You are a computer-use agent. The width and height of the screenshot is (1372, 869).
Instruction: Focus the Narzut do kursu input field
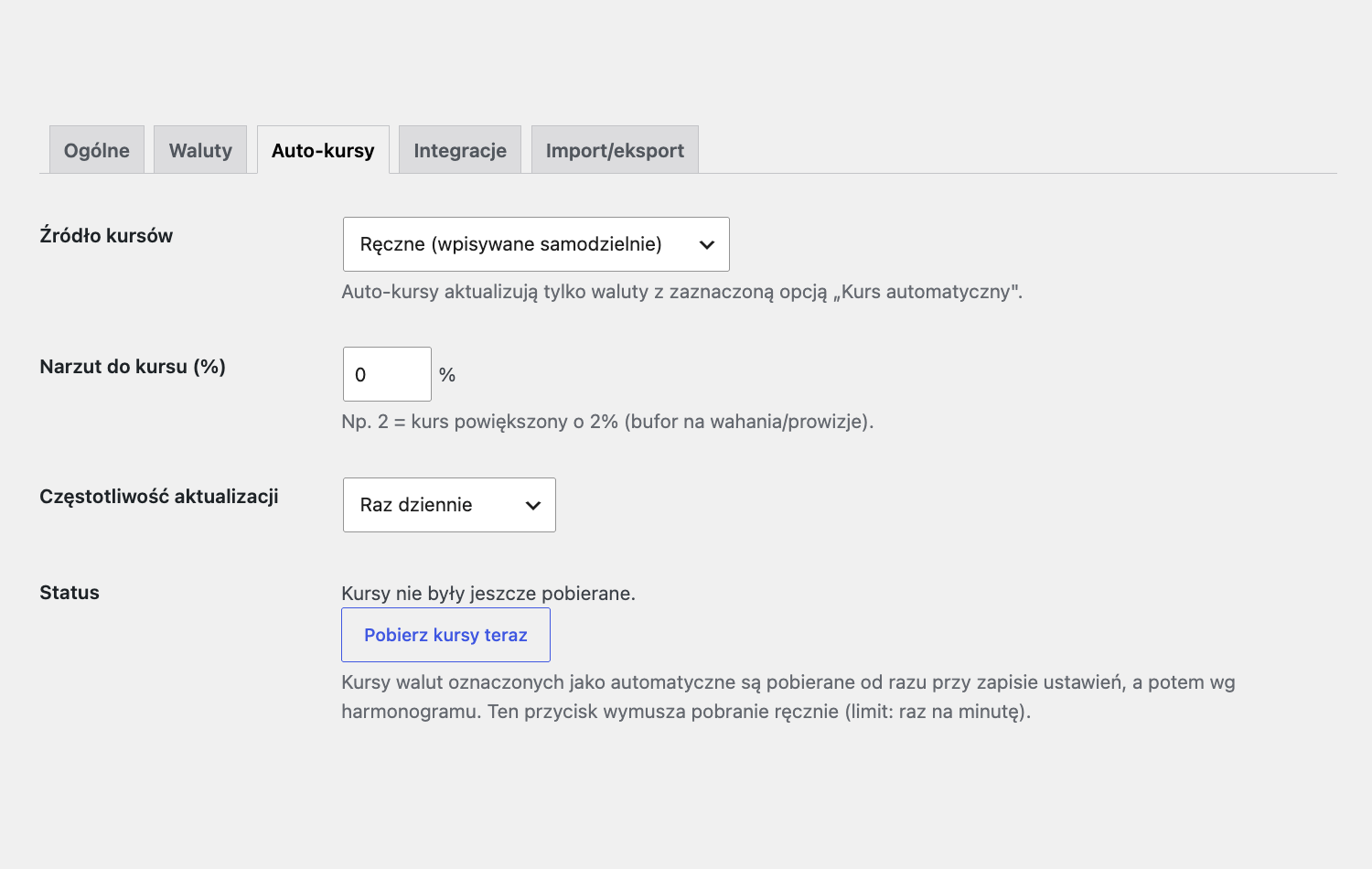coord(387,374)
